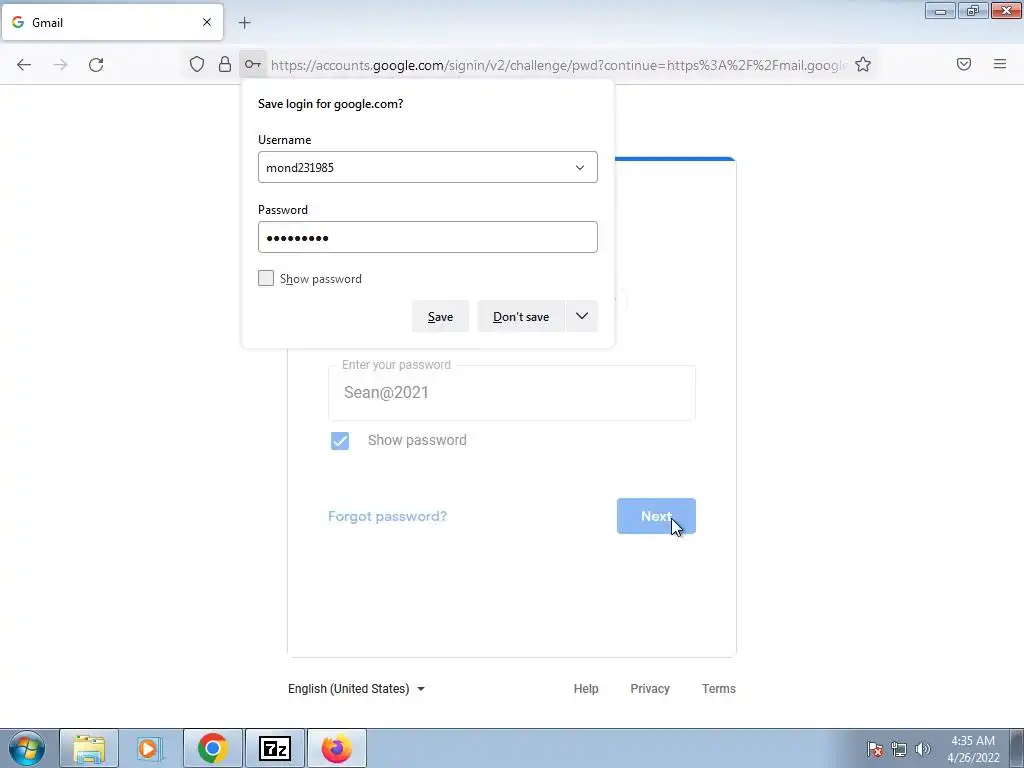Click the Next button
The height and width of the screenshot is (768, 1024).
656,516
